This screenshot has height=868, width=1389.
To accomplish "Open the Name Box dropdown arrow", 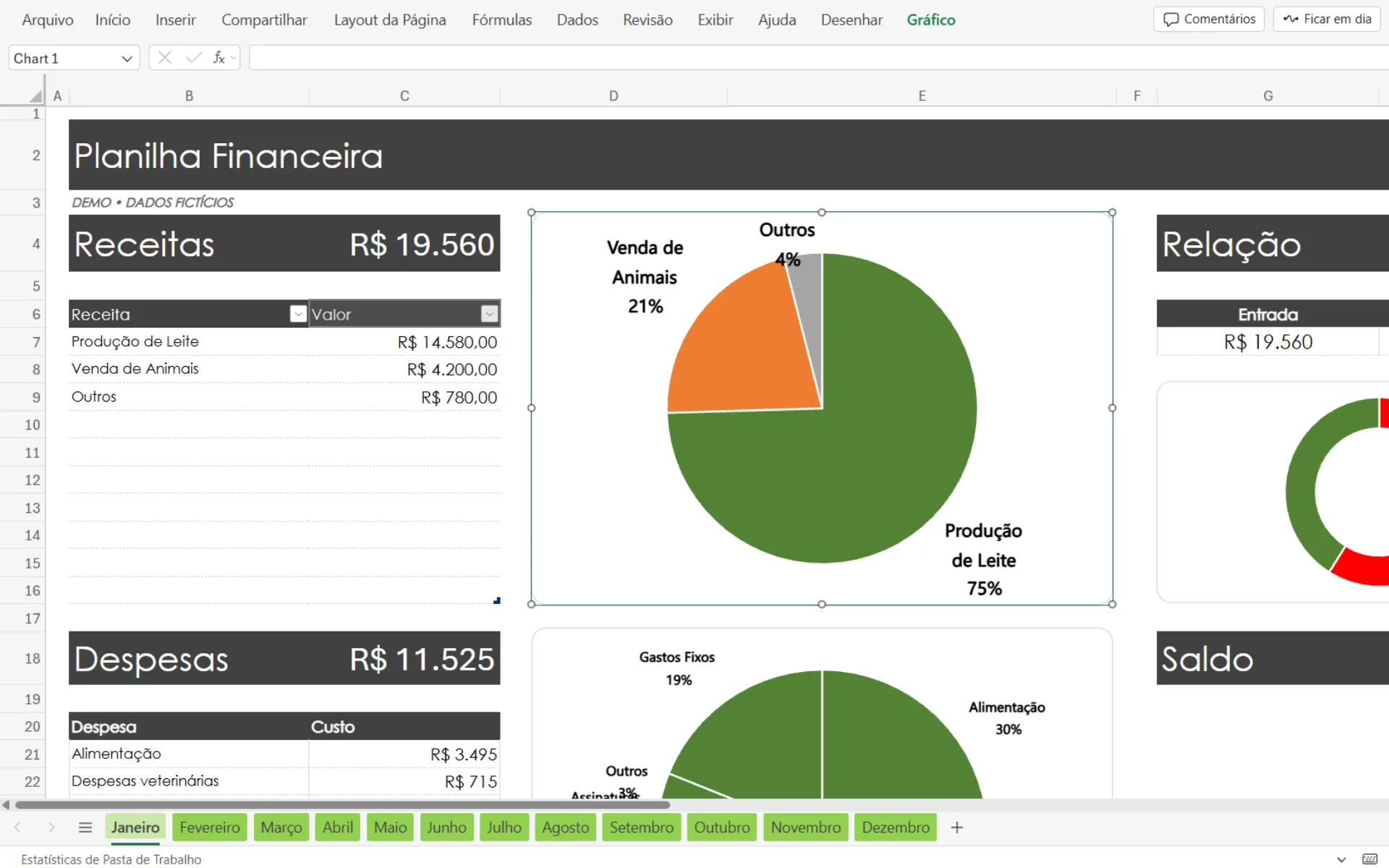I will (x=127, y=59).
